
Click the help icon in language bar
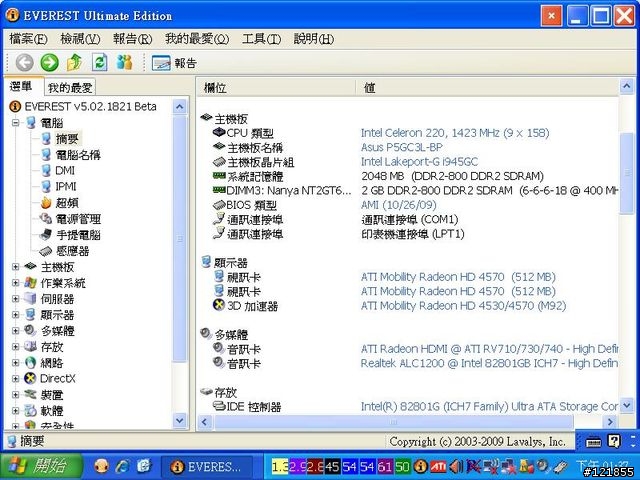tap(614, 441)
